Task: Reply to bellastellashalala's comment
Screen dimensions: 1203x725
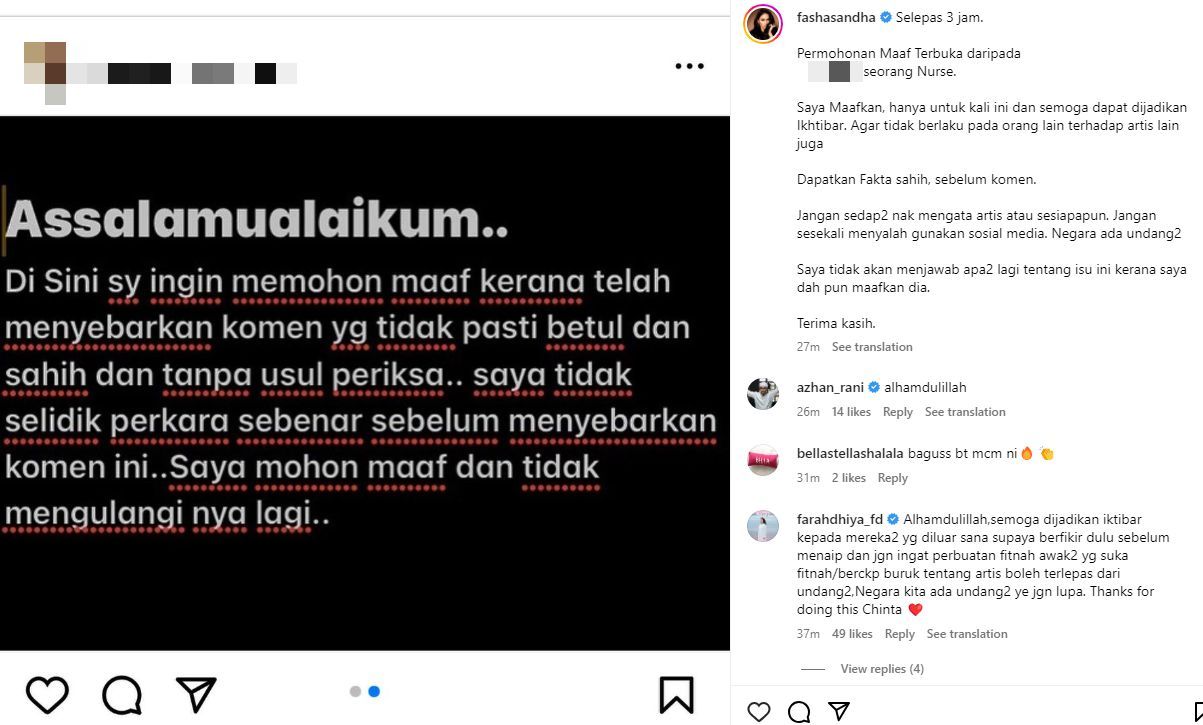Action: (892, 478)
